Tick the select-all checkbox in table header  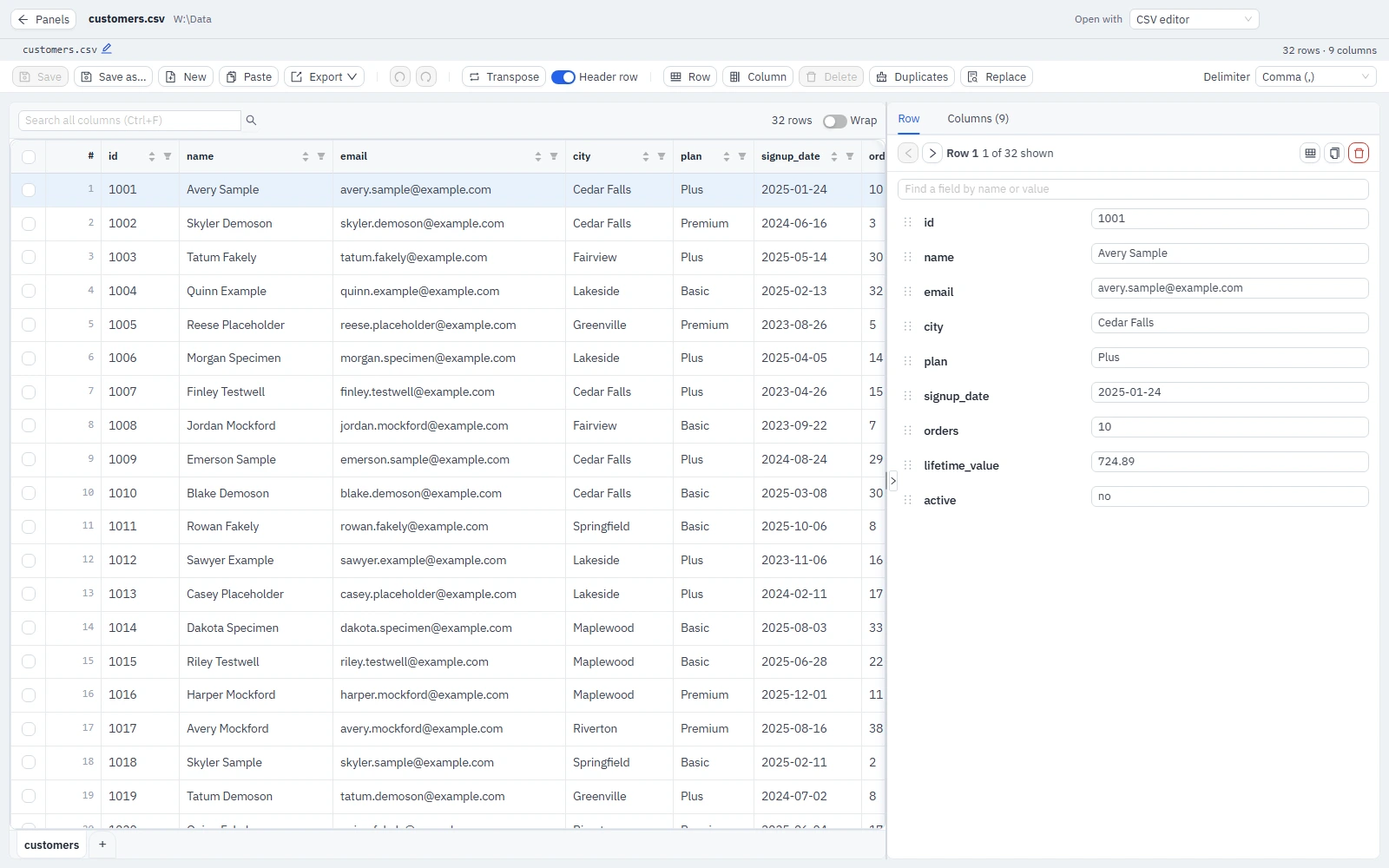tap(29, 157)
